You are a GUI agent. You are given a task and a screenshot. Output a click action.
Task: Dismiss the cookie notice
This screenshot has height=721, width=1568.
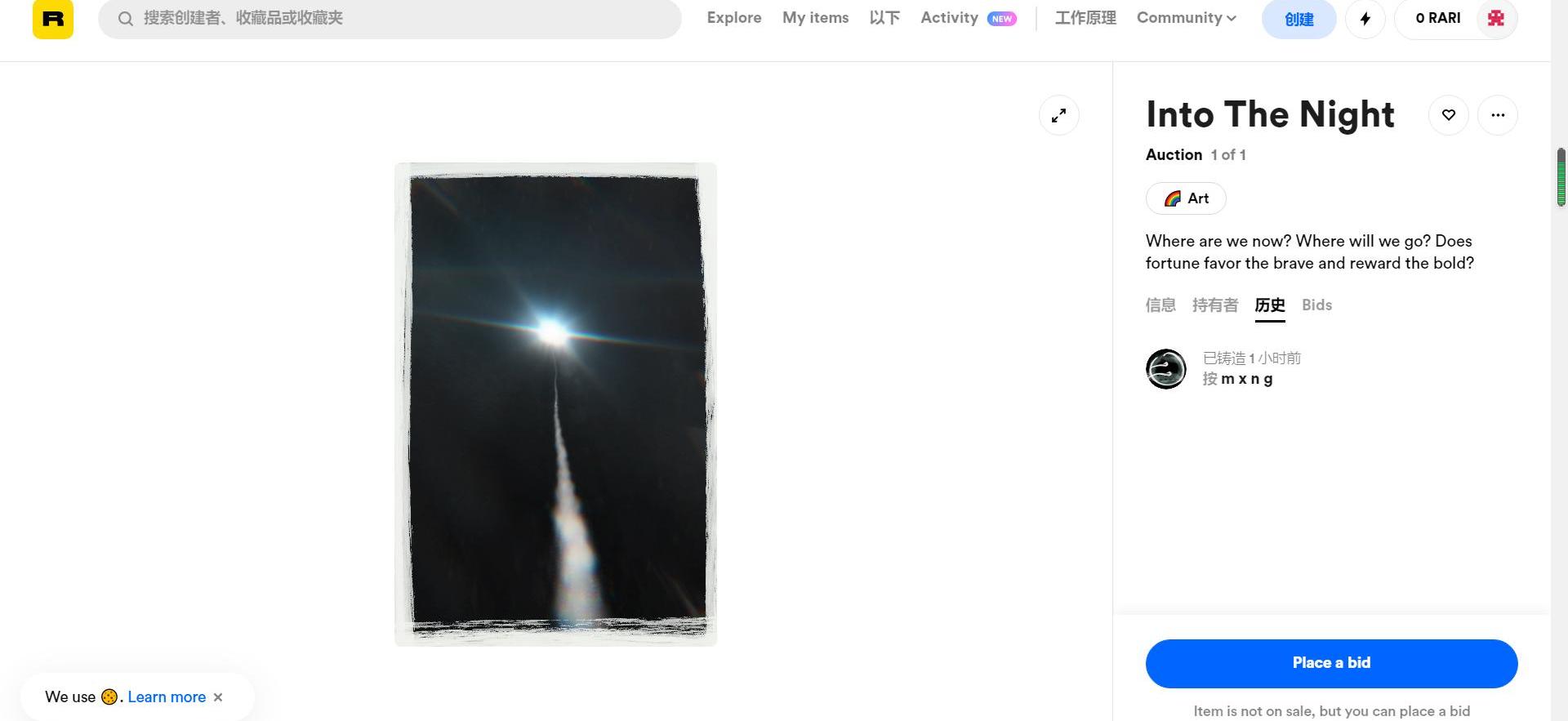218,697
